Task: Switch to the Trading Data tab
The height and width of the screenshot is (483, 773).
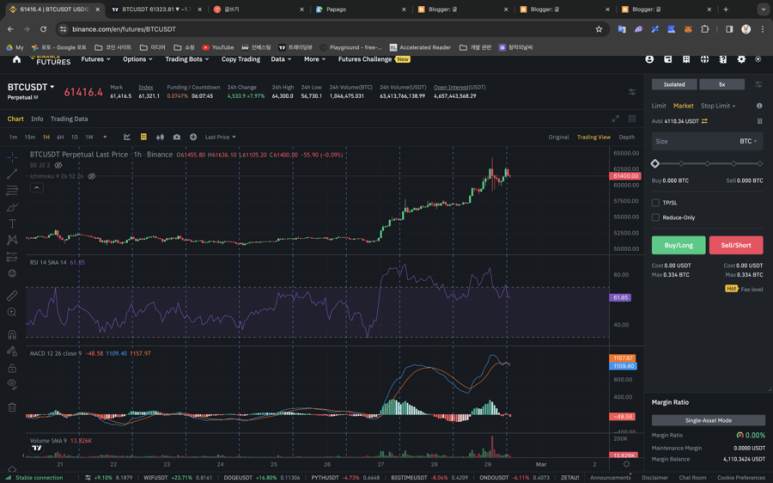Action: coord(69,119)
